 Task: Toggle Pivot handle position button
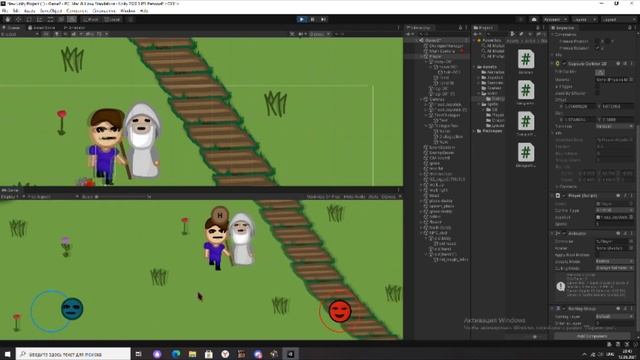(x=90, y=19)
